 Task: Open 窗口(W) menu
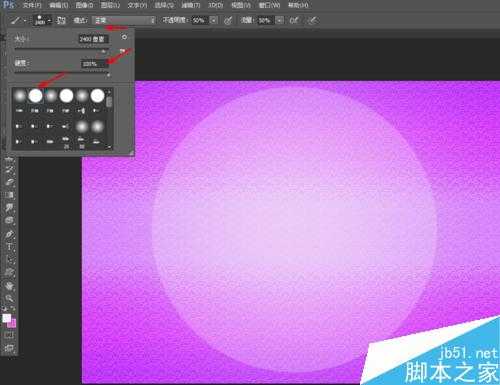pos(270,5)
